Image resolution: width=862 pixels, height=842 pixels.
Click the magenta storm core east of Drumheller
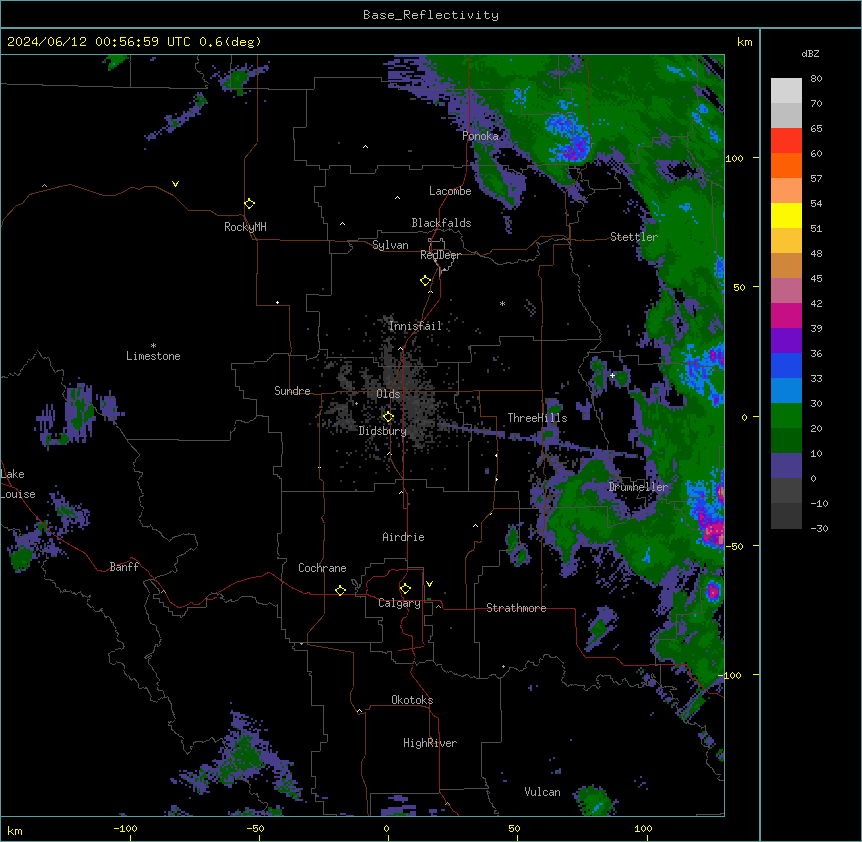(713, 531)
